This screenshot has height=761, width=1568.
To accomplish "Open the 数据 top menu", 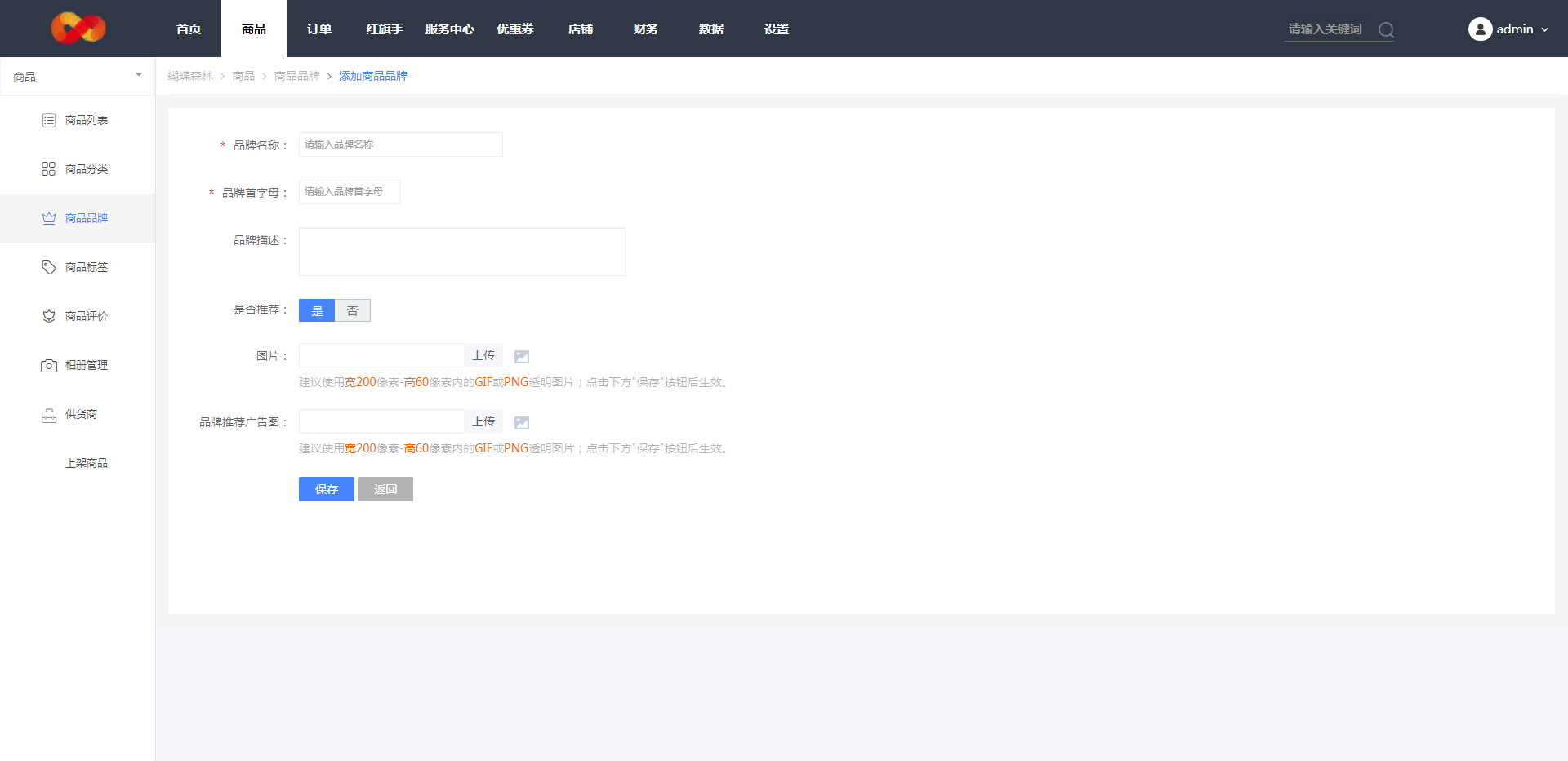I will pyautogui.click(x=711, y=29).
